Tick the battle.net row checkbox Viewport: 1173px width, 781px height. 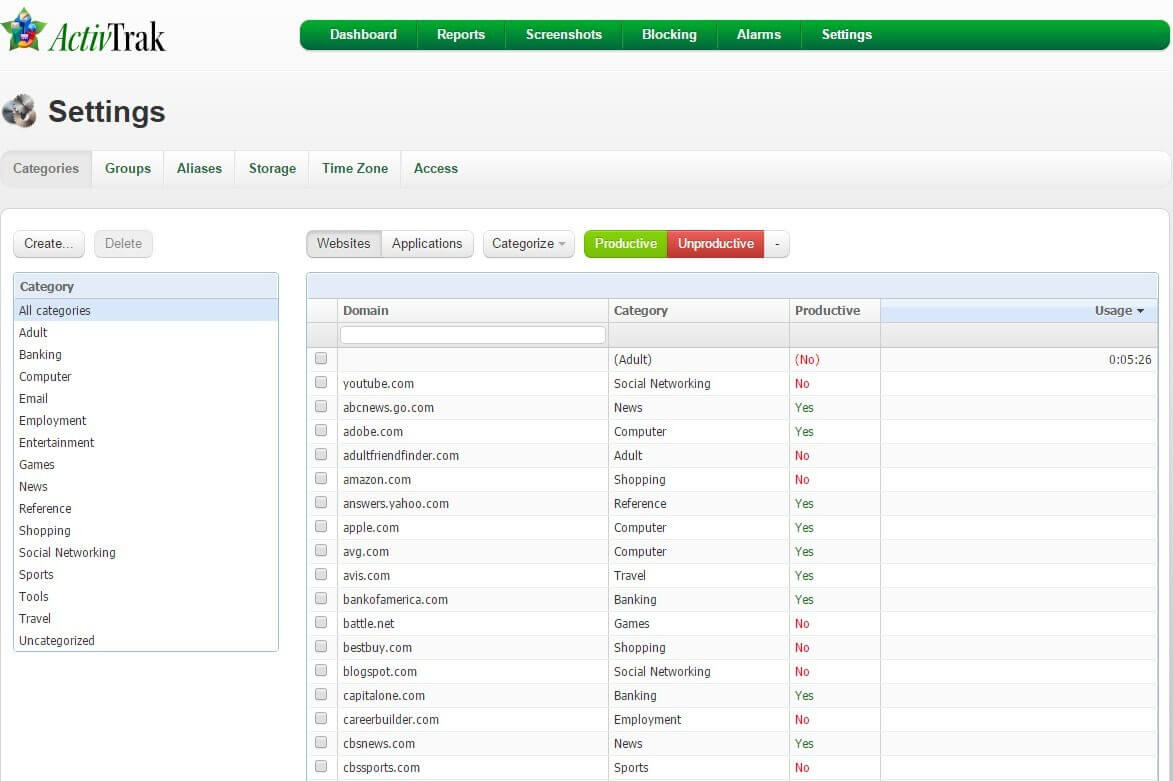pos(321,622)
